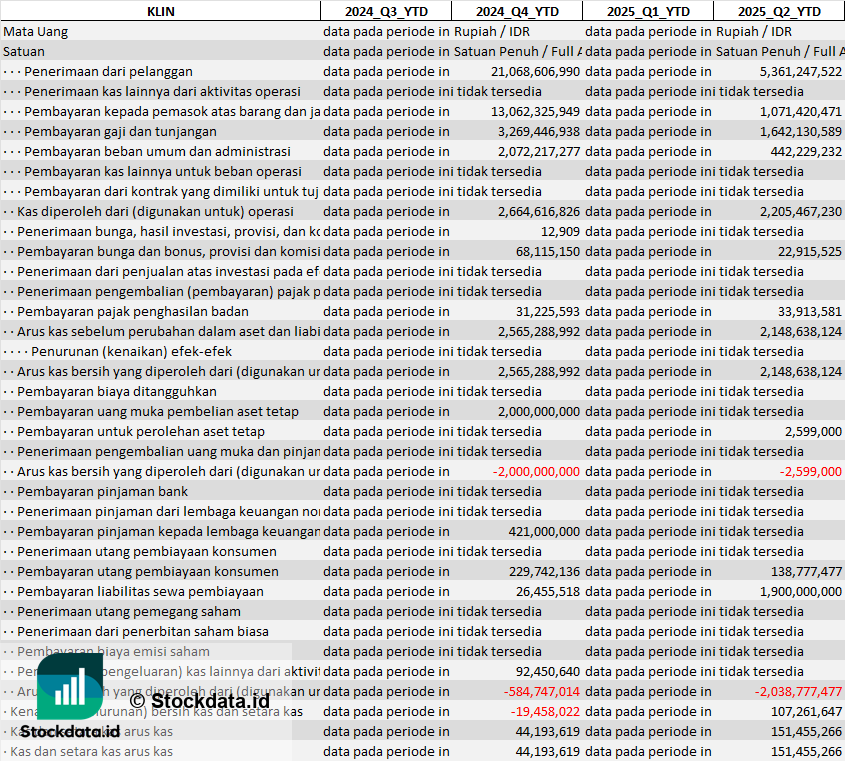
Task: Select last-row value 44,193,619
Action: (548, 751)
